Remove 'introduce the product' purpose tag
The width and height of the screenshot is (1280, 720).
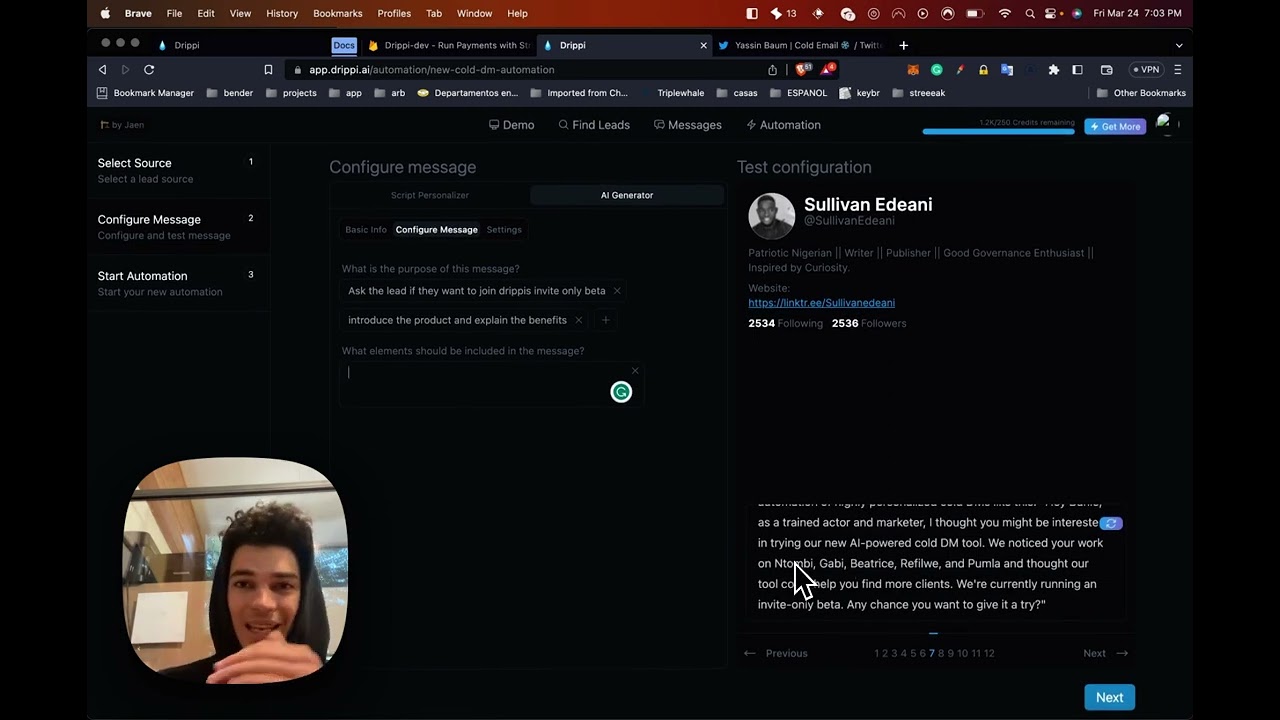click(x=578, y=320)
